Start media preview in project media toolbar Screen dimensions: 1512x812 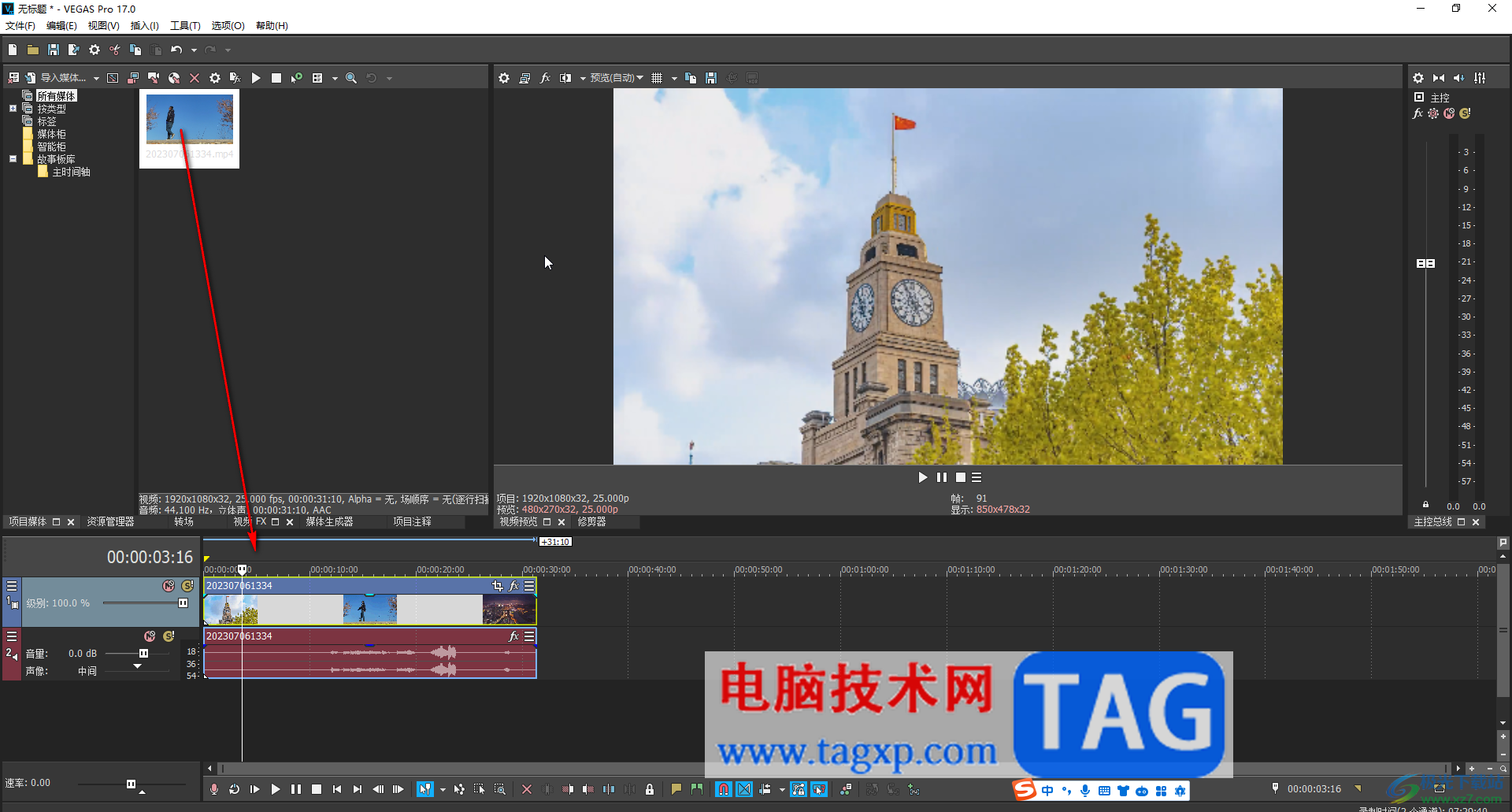256,78
